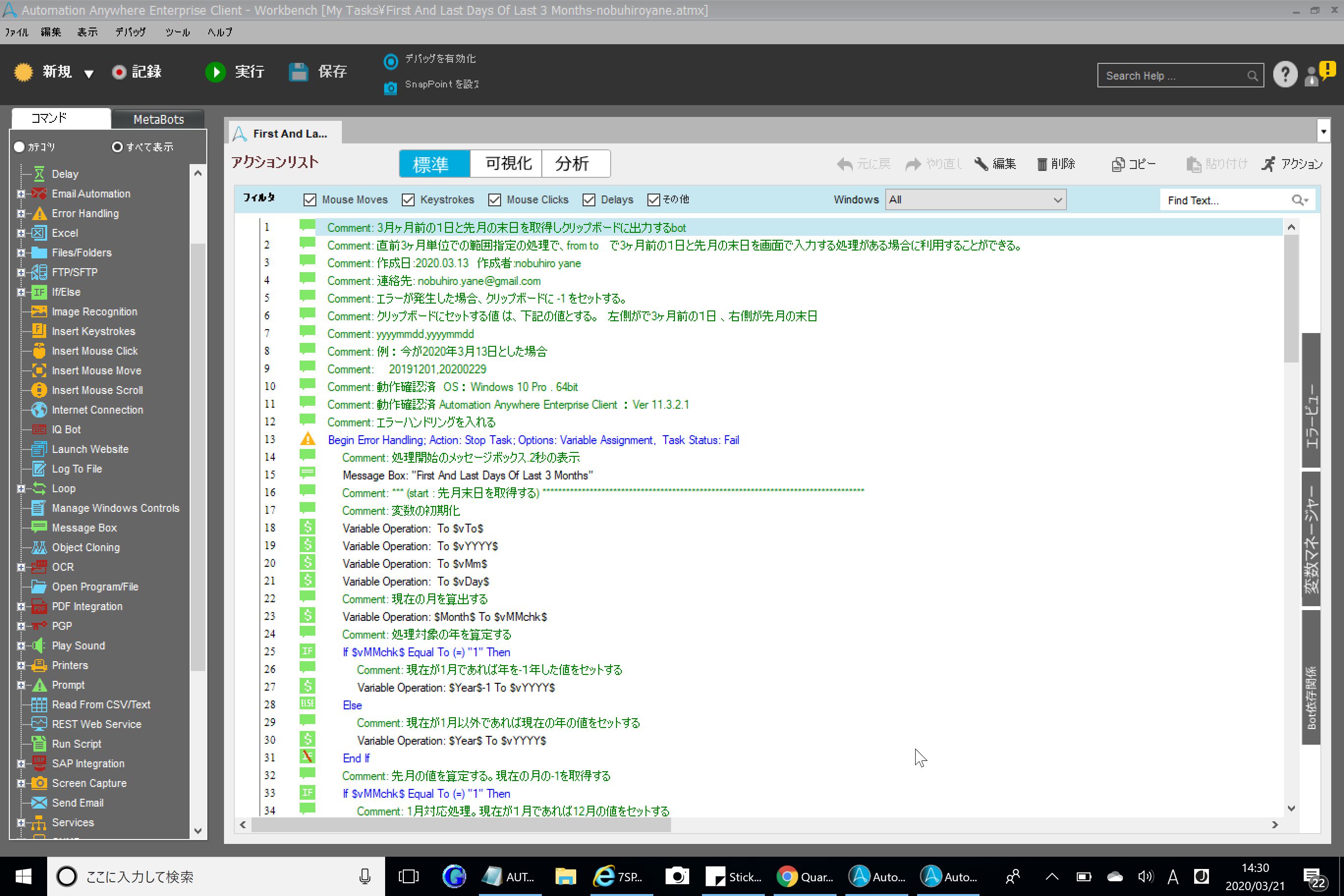The height and width of the screenshot is (896, 1344).
Task: Click the red 記録 record icon
Action: click(x=119, y=72)
